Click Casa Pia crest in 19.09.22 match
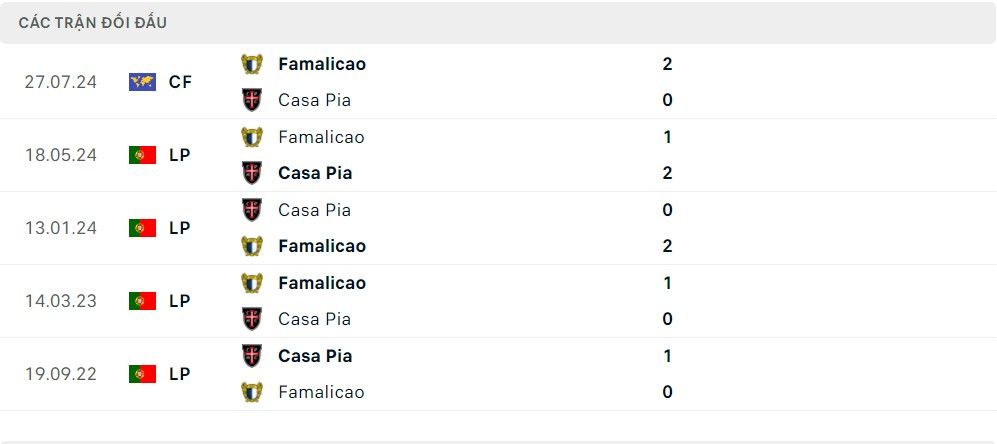Screen dimensions: 997x444 point(252,356)
